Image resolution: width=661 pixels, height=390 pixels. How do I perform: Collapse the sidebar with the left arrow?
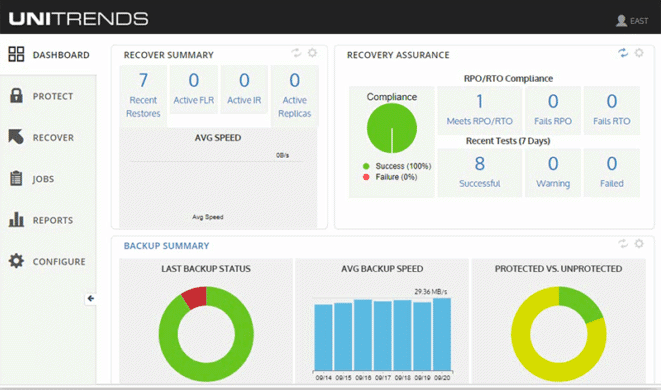click(91, 299)
